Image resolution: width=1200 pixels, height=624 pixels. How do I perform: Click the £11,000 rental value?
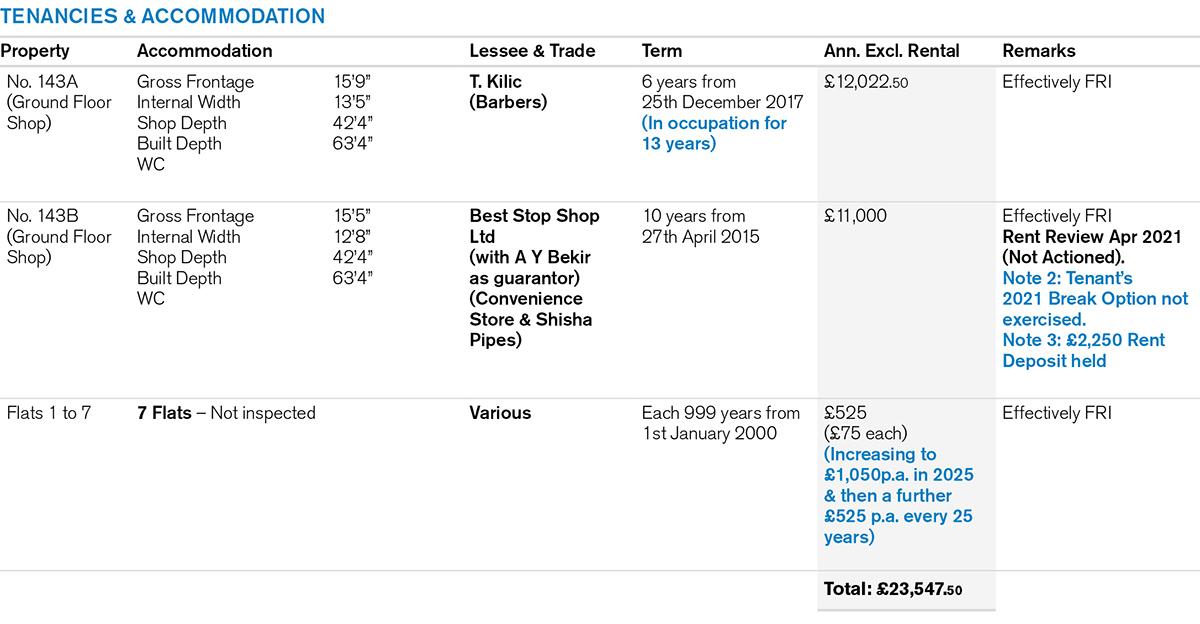click(855, 216)
